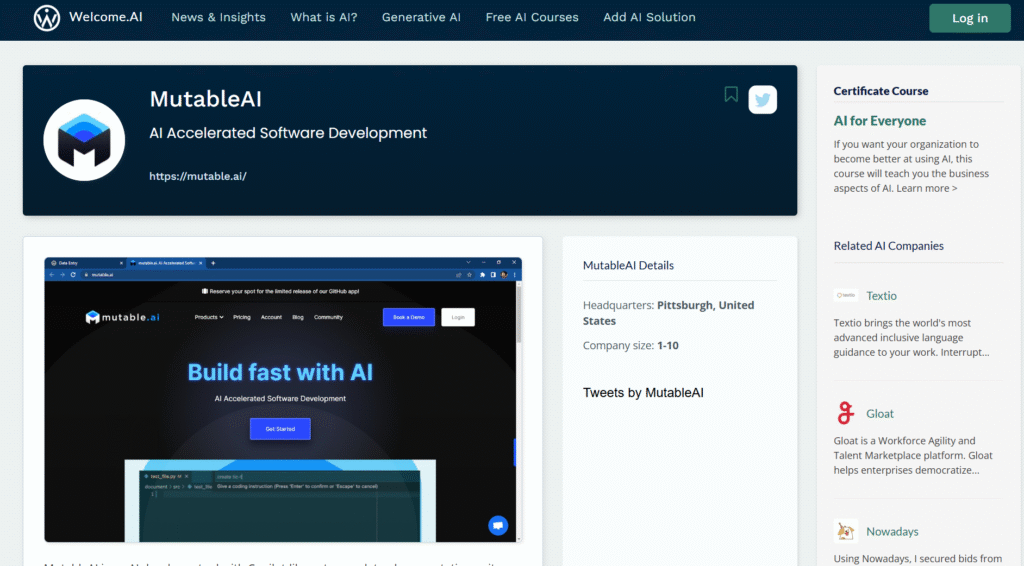
Task: Click the Welcome.AI logo icon
Action: (46, 18)
